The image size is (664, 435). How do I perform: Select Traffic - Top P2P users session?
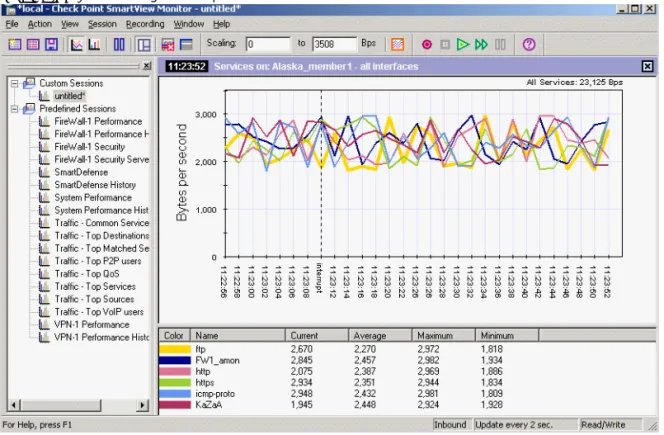(x=98, y=261)
